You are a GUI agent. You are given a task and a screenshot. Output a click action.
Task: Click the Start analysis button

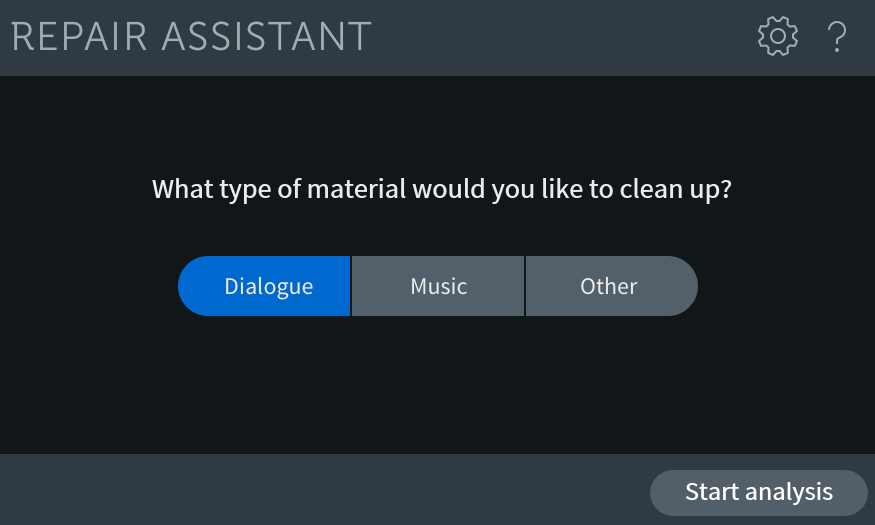[x=758, y=493]
